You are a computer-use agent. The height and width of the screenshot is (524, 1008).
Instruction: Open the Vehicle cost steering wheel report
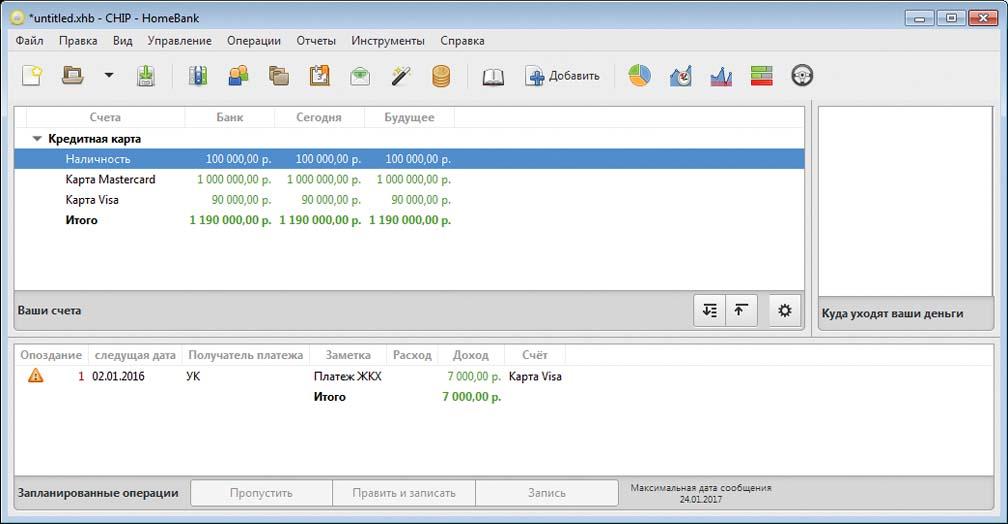802,76
